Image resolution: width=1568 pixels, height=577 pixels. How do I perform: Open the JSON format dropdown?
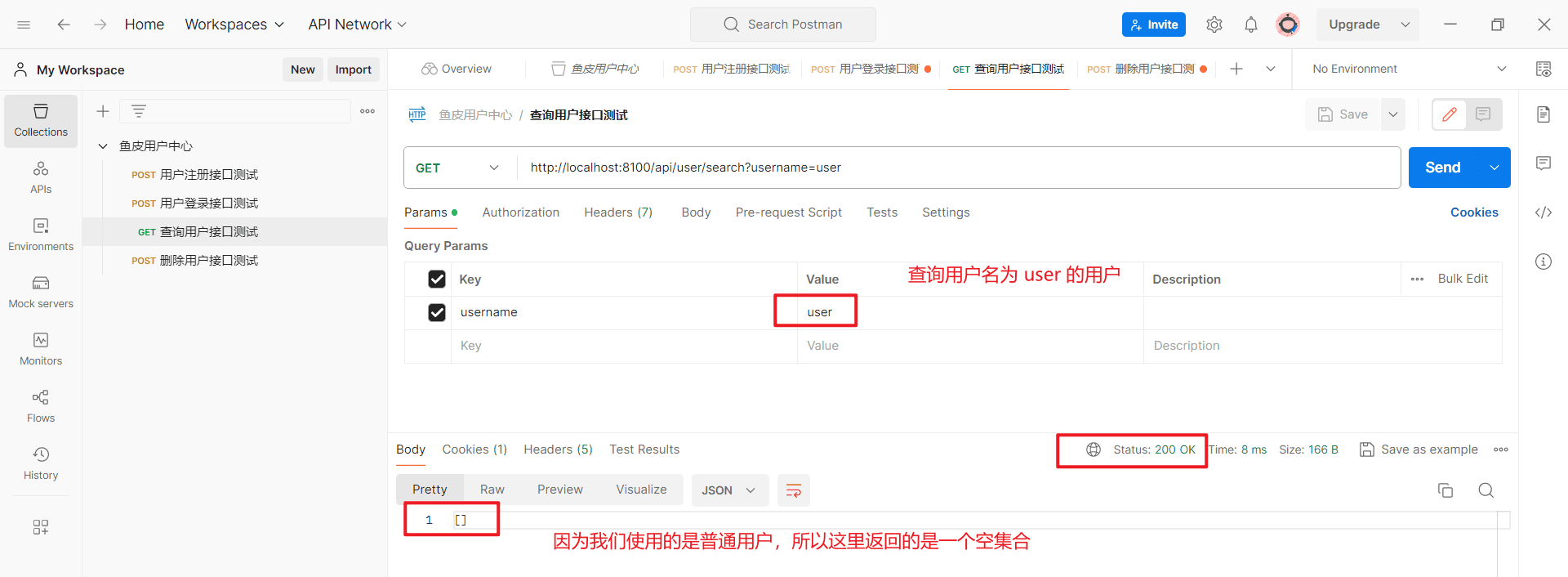click(729, 490)
